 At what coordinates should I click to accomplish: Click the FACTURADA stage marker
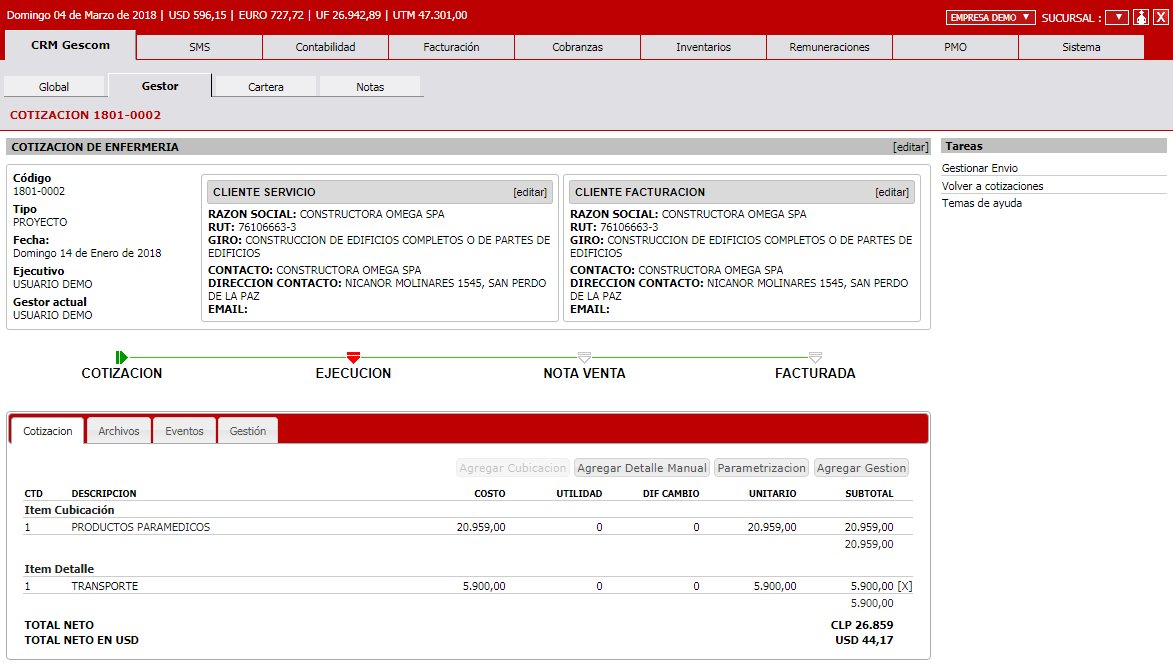815,357
